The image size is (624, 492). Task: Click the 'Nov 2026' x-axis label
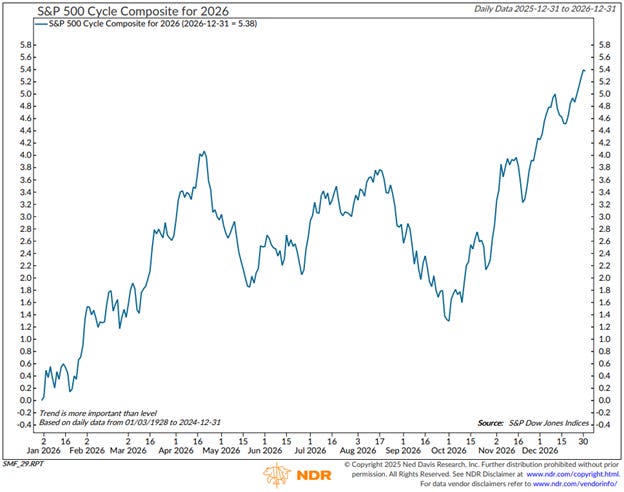496,451
